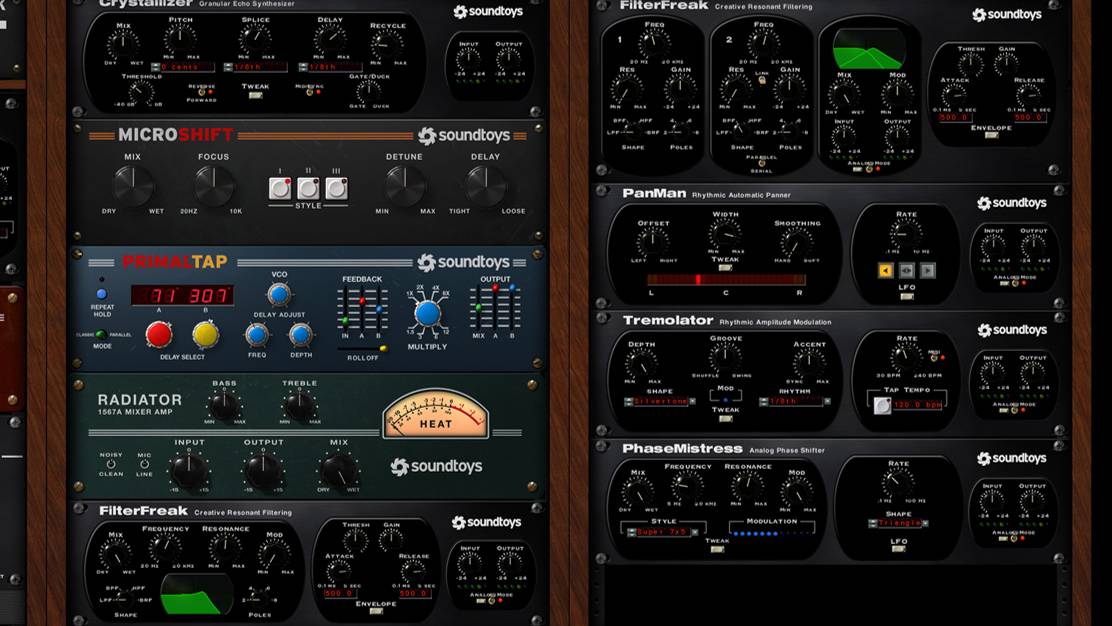
Task: Click the Soundtoys logo on MicroShift
Action: [x=463, y=135]
